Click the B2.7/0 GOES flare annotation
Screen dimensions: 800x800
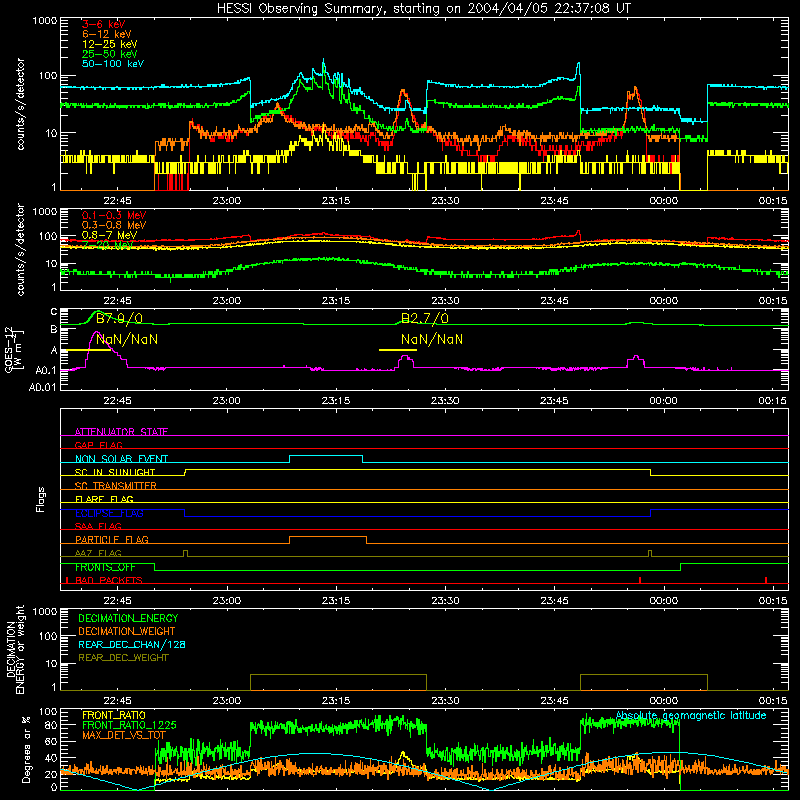pos(424,319)
